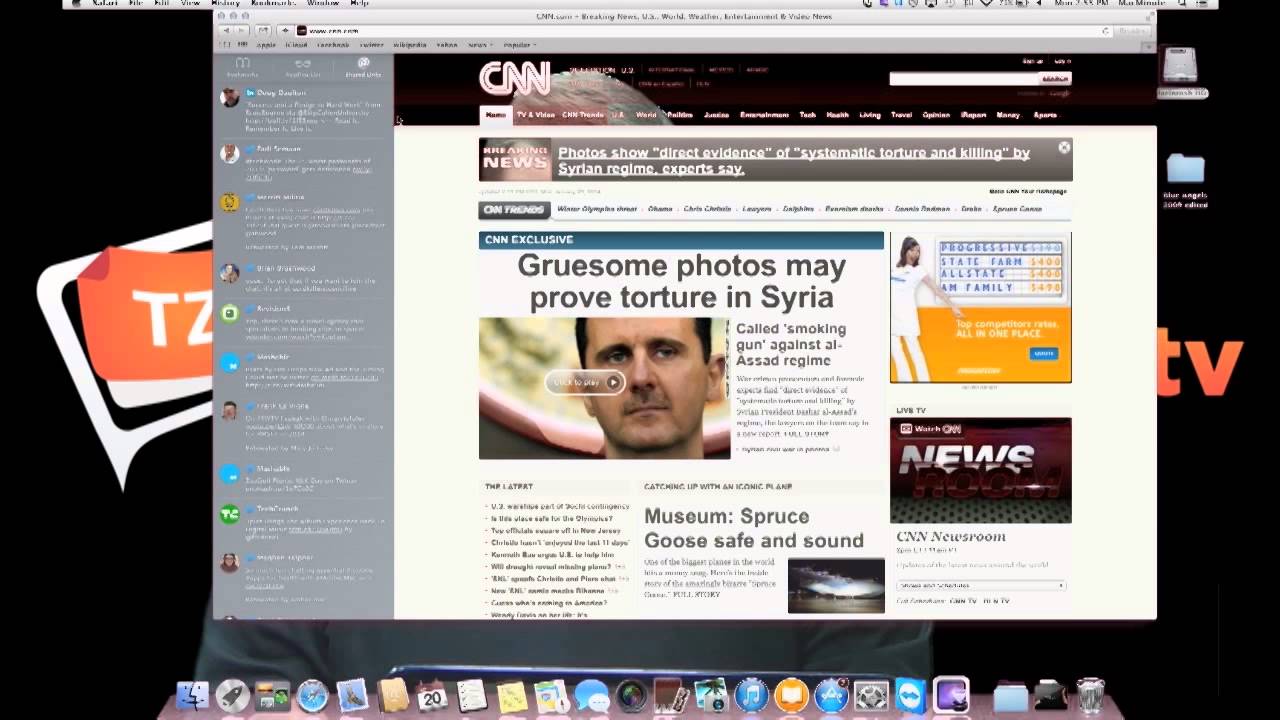This screenshot has height=720, width=1280.
Task: Close the breaking news banner
Action: tap(1064, 147)
